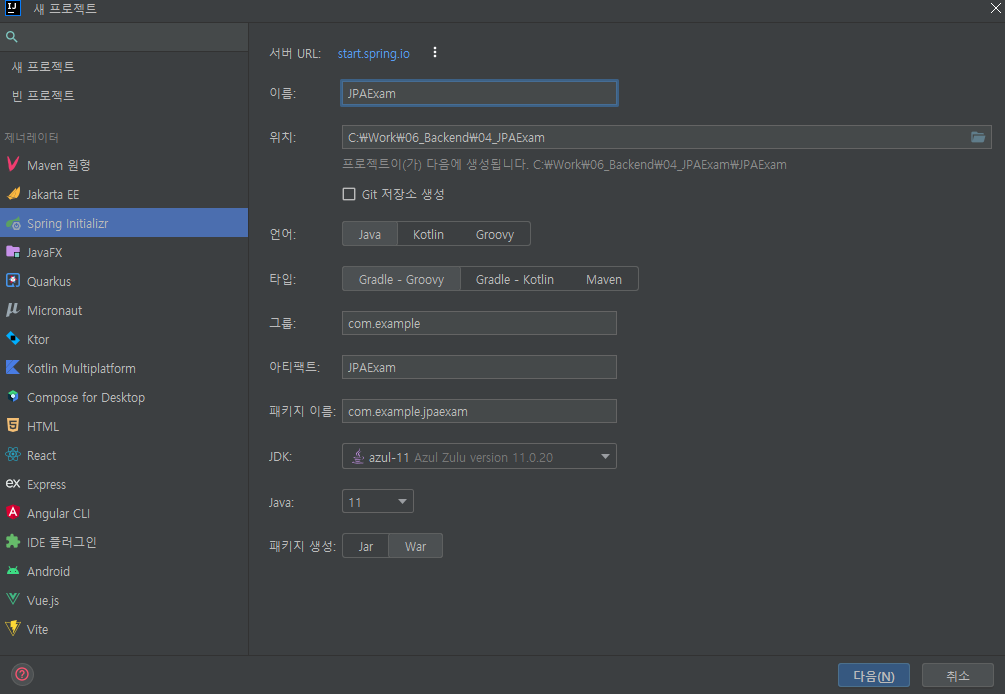Select the Kotlin Multiplatform label

pyautogui.click(x=81, y=368)
